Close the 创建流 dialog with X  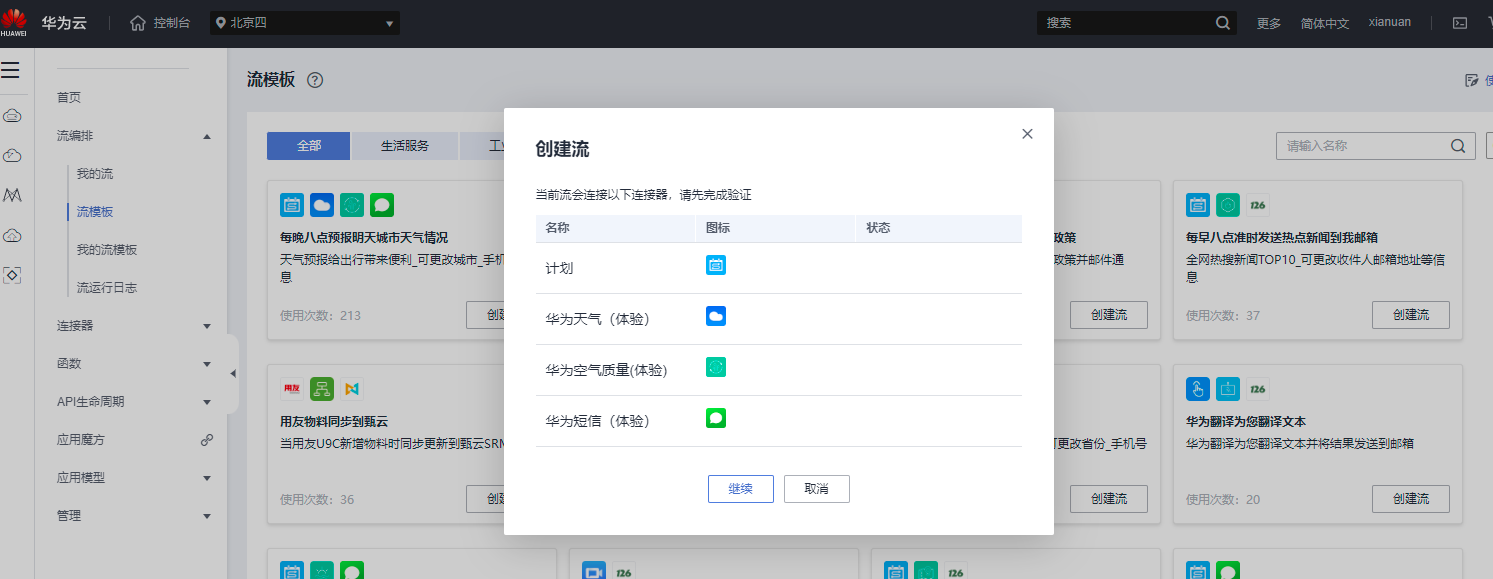pyautogui.click(x=1027, y=134)
